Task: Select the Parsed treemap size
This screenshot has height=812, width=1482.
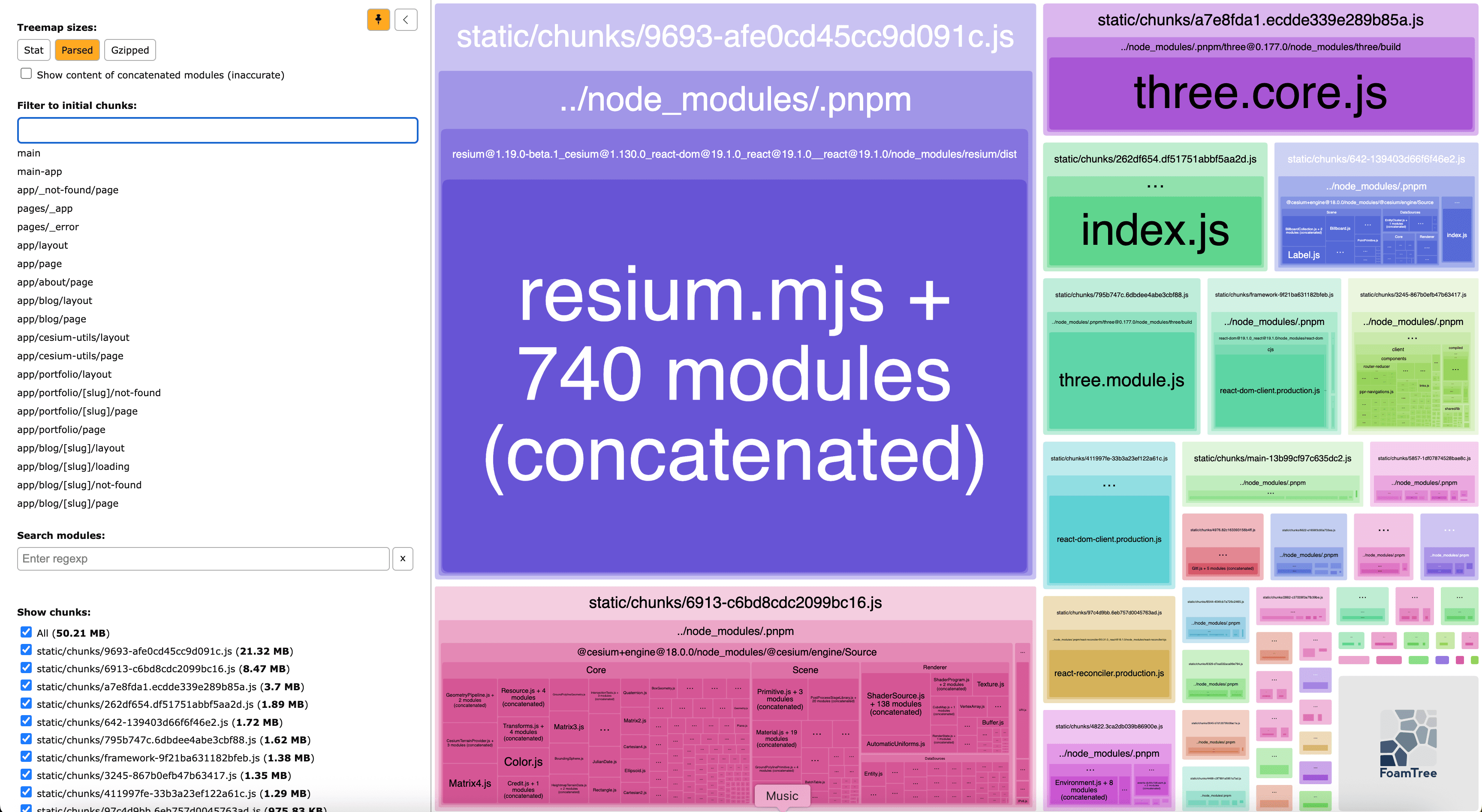Action: (77, 50)
